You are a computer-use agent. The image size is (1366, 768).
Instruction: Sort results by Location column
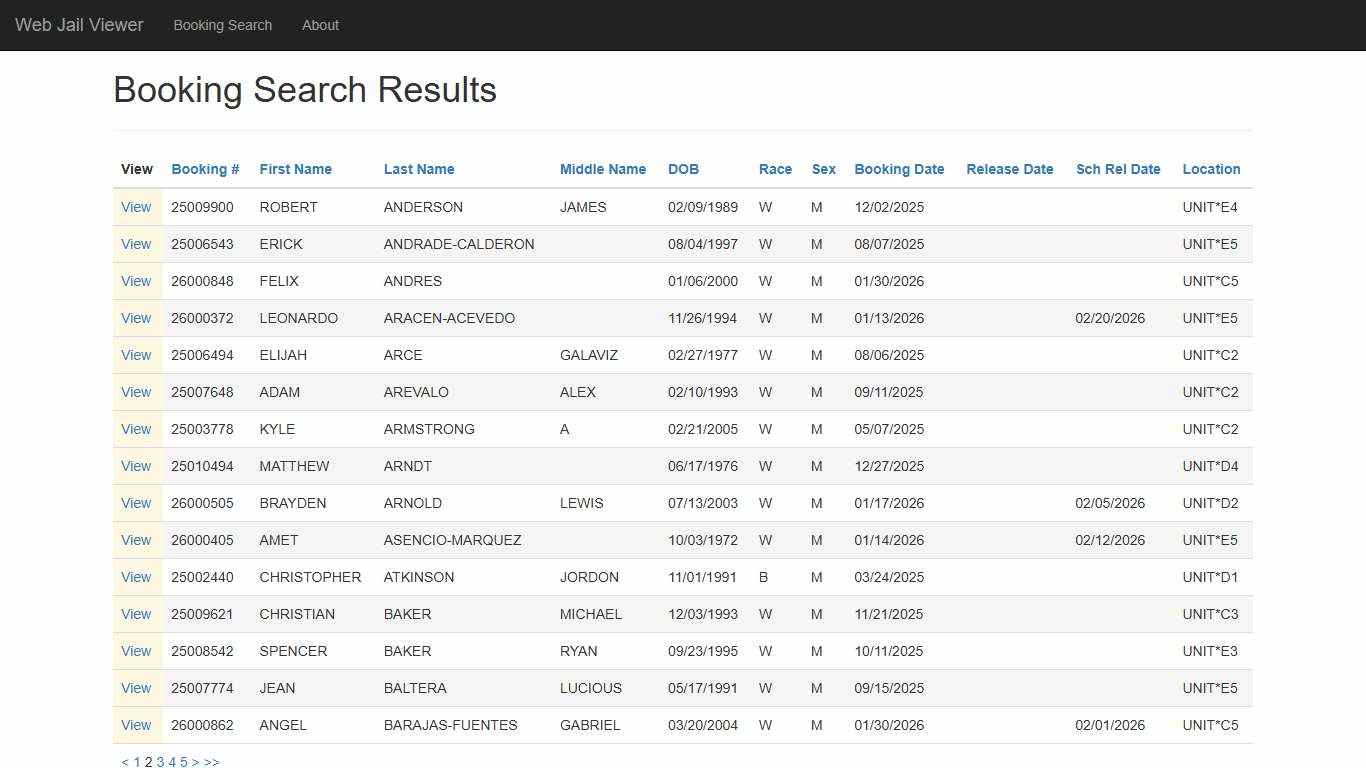point(1210,169)
